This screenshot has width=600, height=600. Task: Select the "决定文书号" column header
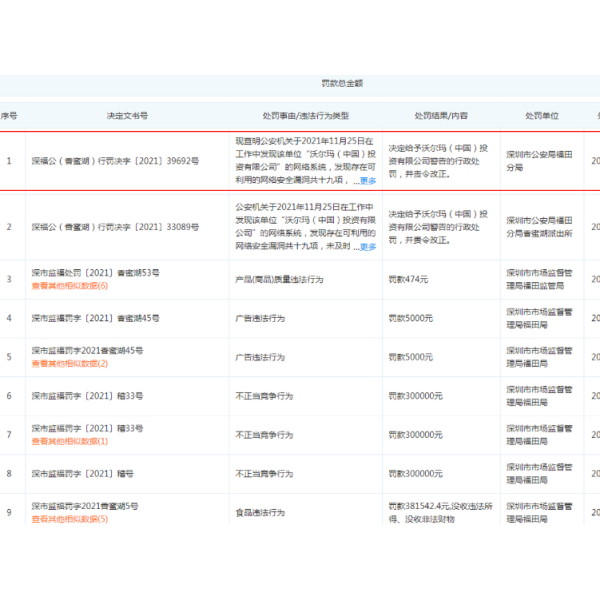127,116
